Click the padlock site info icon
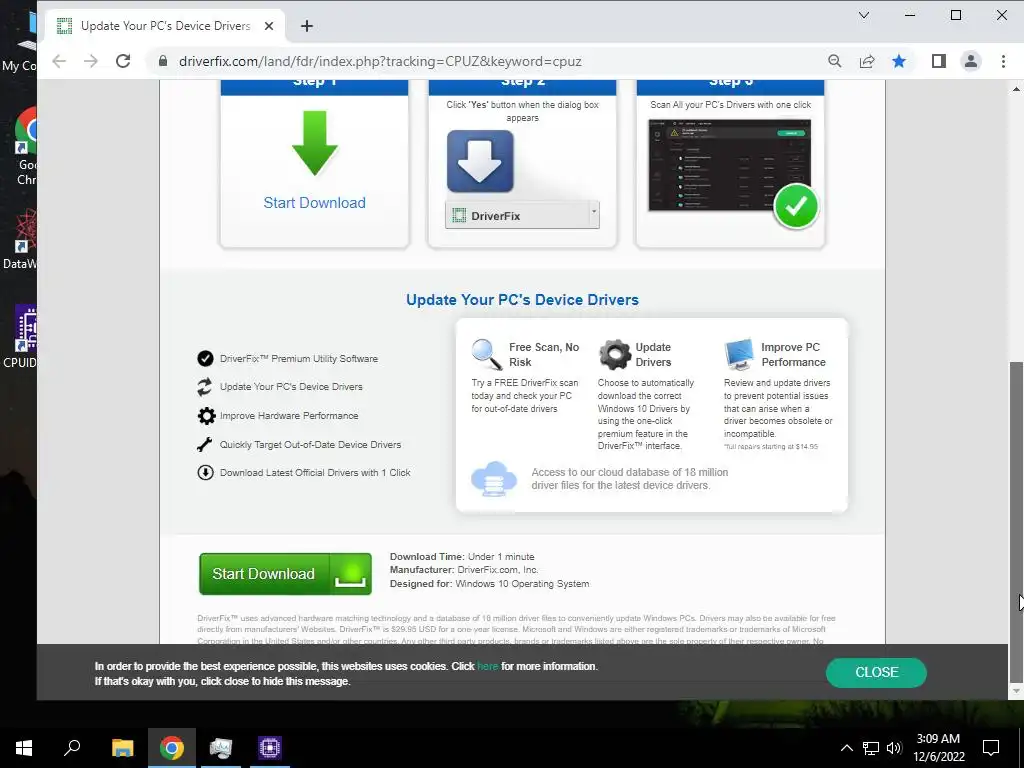Viewport: 1024px width, 768px height. pos(163,61)
